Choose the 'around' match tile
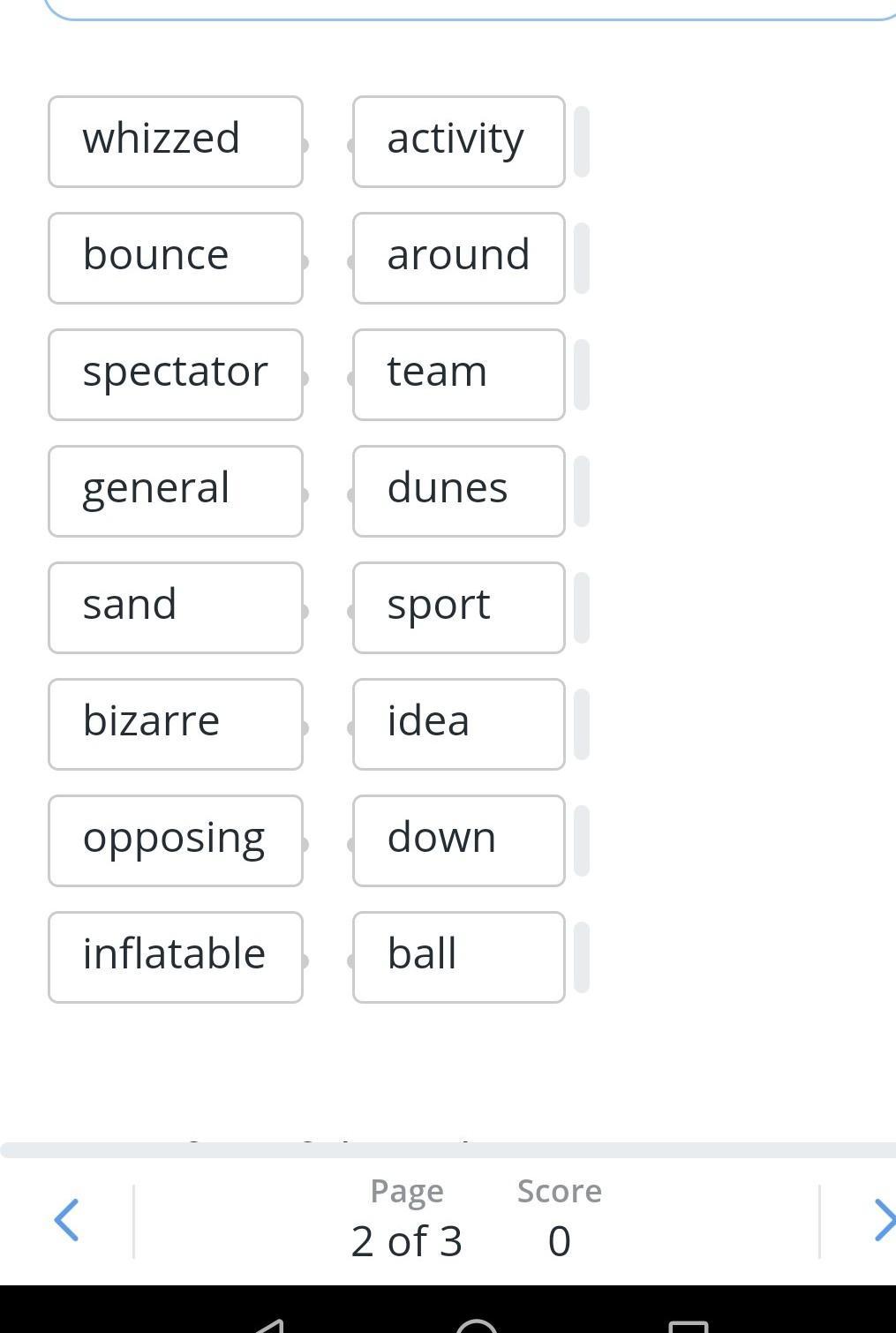This screenshot has height=1333, width=896. coord(458,258)
